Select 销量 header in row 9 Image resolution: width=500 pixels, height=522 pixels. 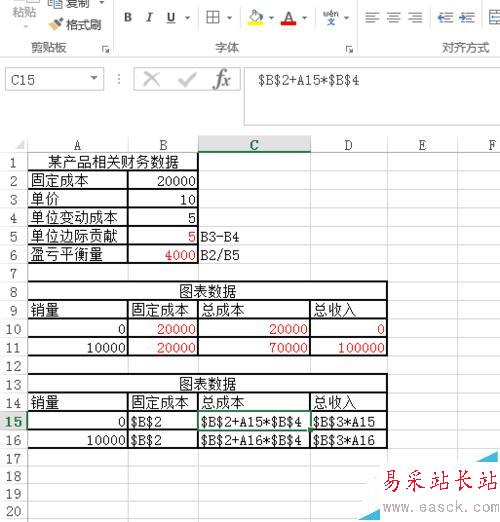[78, 310]
